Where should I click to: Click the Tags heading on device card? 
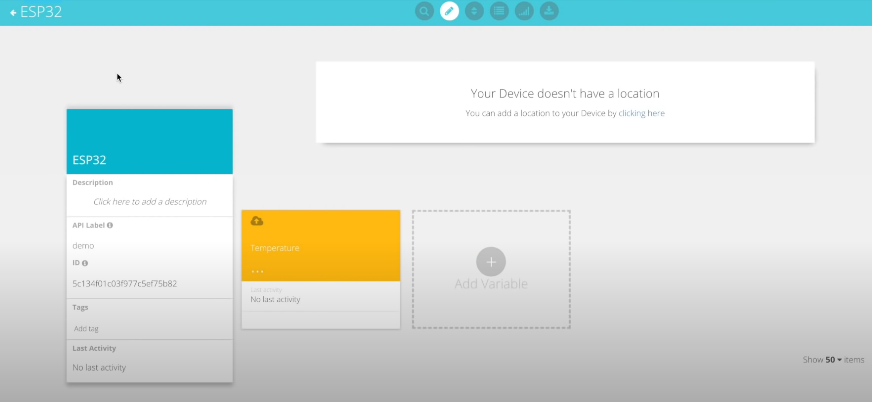tap(81, 307)
